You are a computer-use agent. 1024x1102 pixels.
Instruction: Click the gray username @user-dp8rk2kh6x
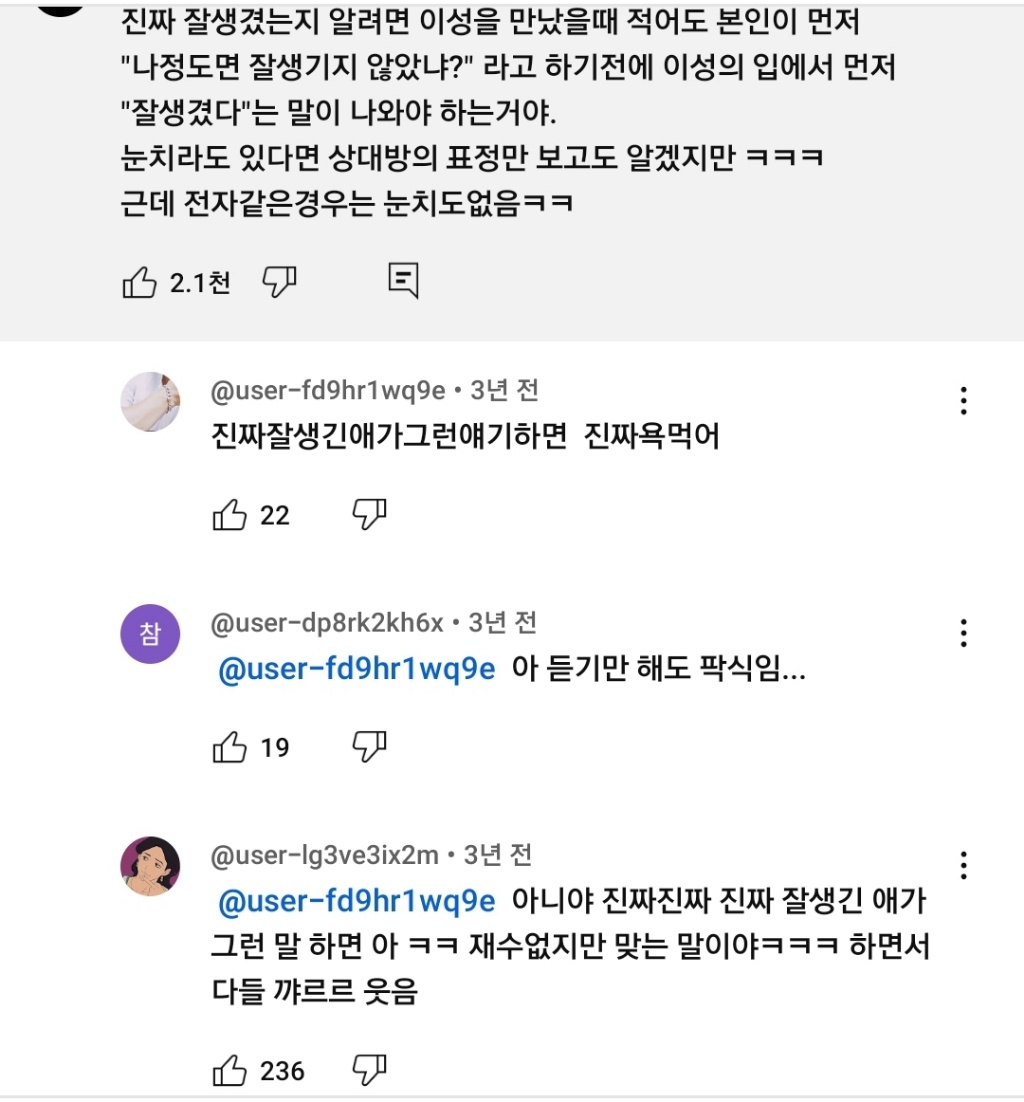[327, 624]
